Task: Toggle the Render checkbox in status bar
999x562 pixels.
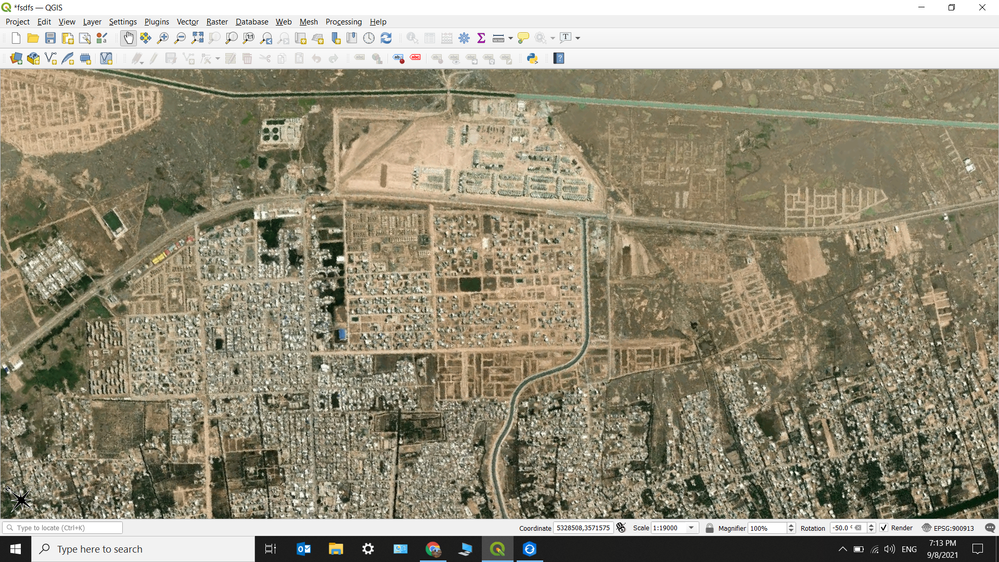Action: click(884, 528)
